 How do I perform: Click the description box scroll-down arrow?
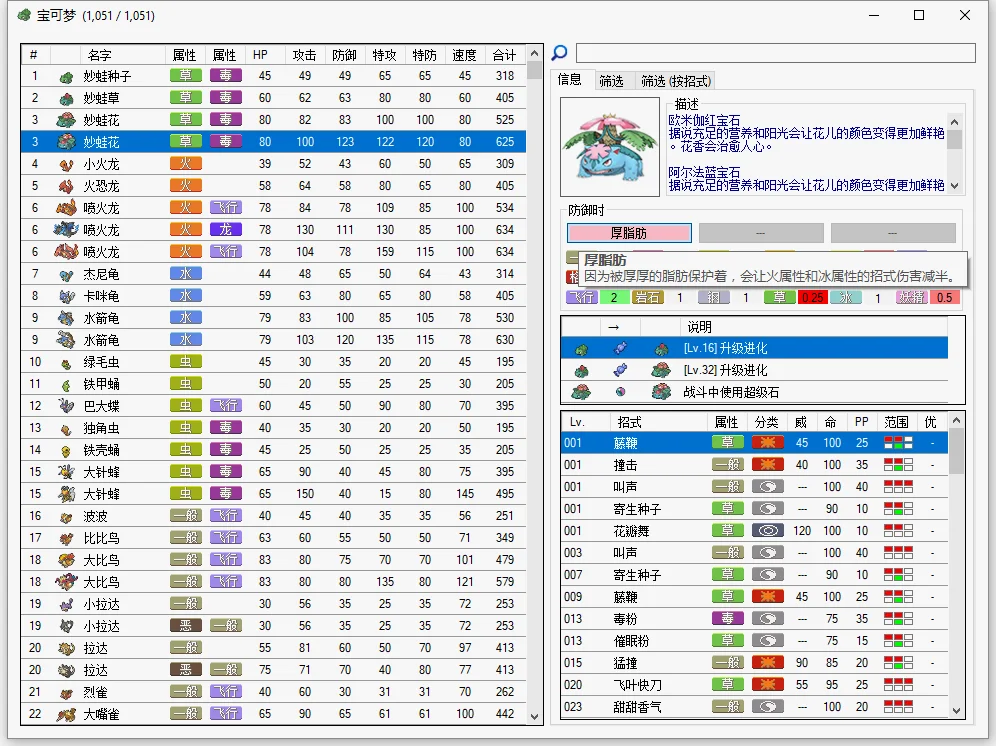tap(954, 186)
